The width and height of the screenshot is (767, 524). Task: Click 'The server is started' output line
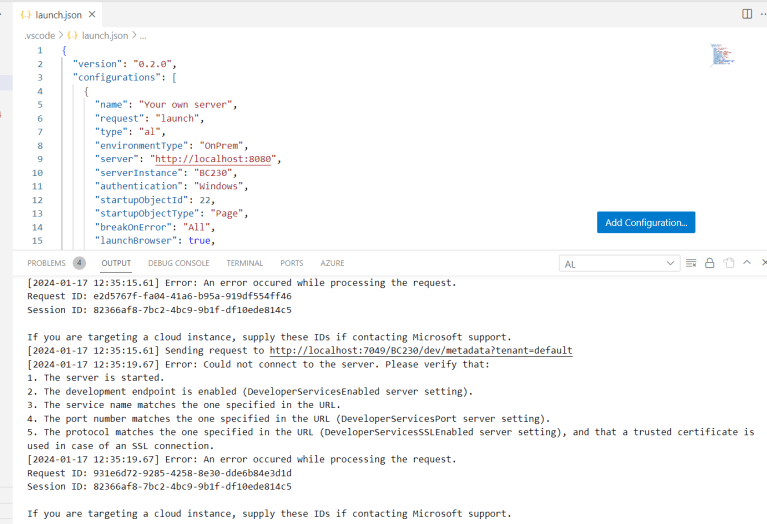coord(96,378)
